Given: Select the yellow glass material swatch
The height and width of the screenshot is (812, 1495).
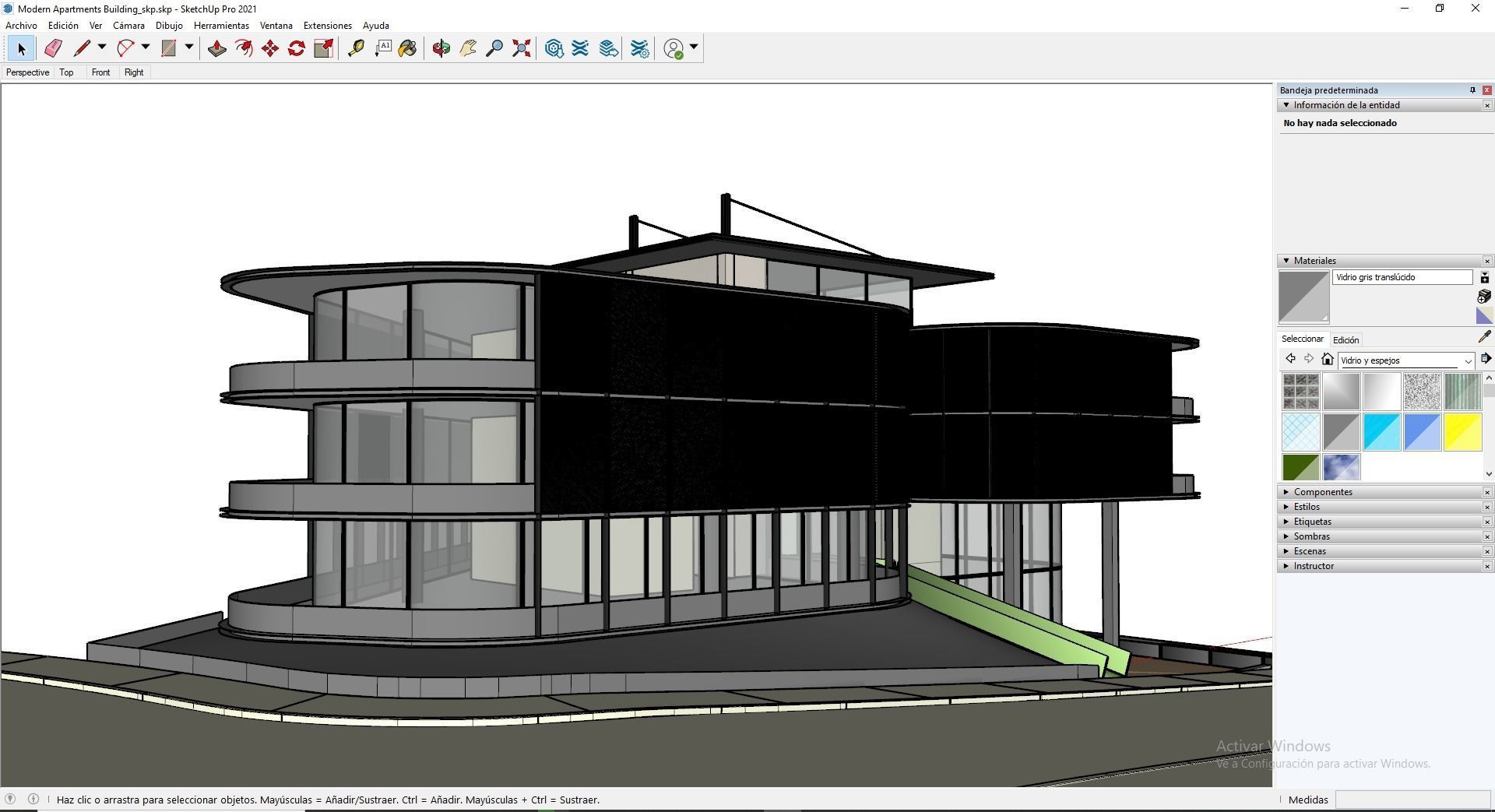Looking at the screenshot, I should [1463, 432].
